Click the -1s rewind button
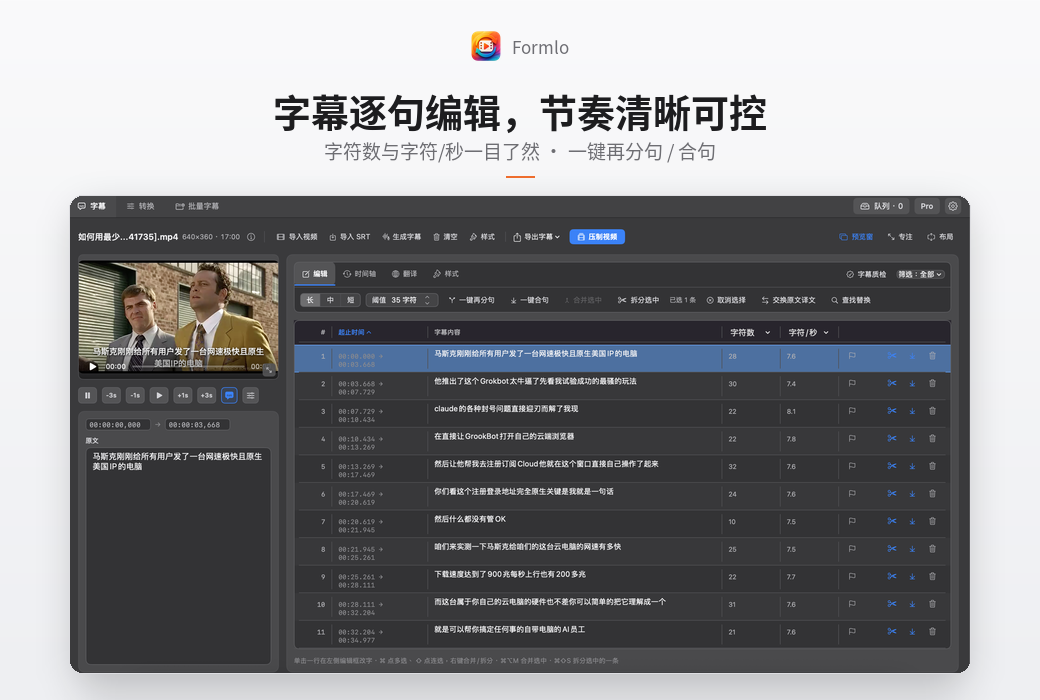The image size is (1040, 700). pyautogui.click(x=135, y=395)
